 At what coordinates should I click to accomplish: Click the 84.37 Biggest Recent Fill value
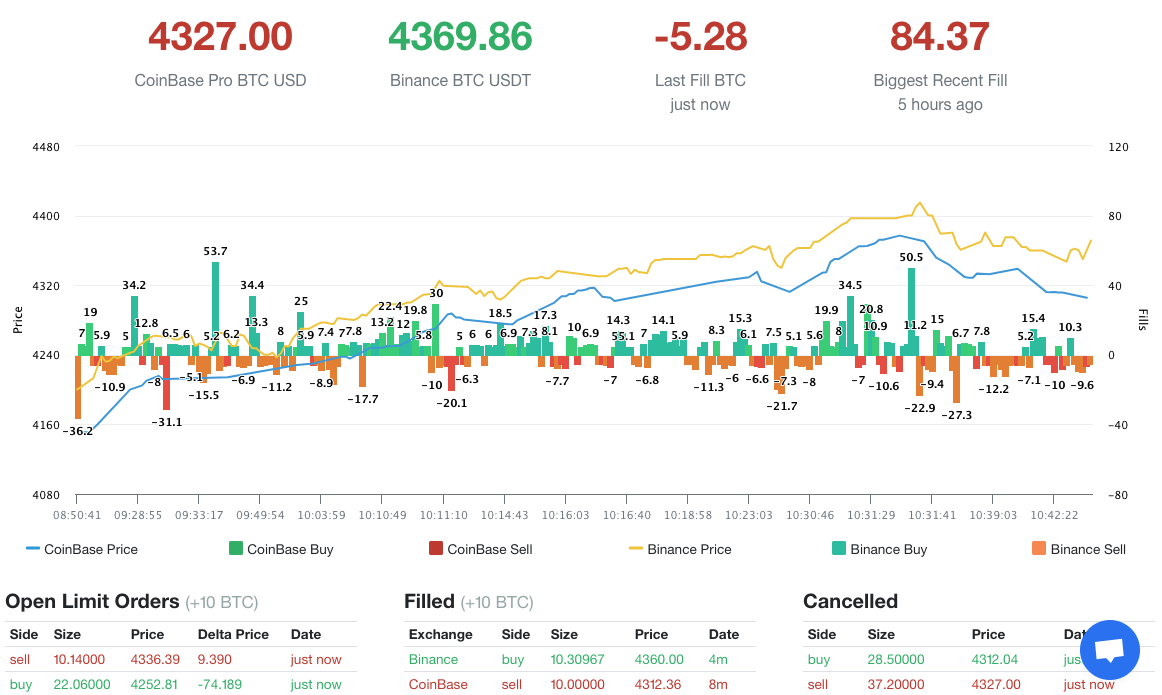coord(940,36)
